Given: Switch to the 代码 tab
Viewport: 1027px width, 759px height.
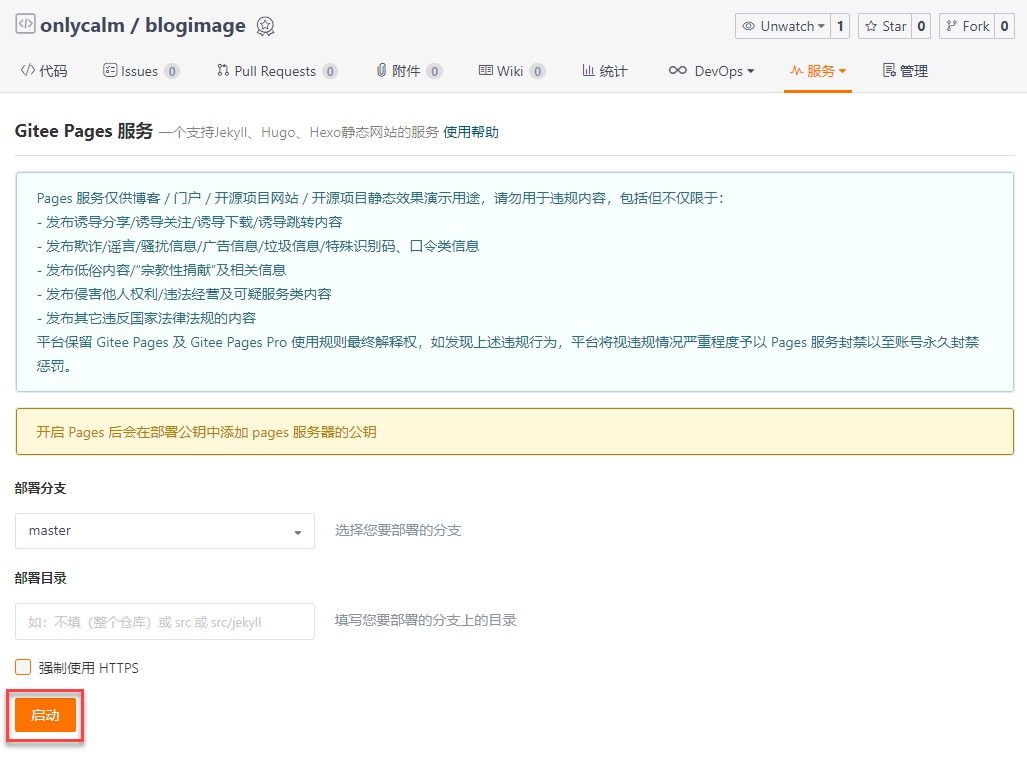Looking at the screenshot, I should [44, 71].
